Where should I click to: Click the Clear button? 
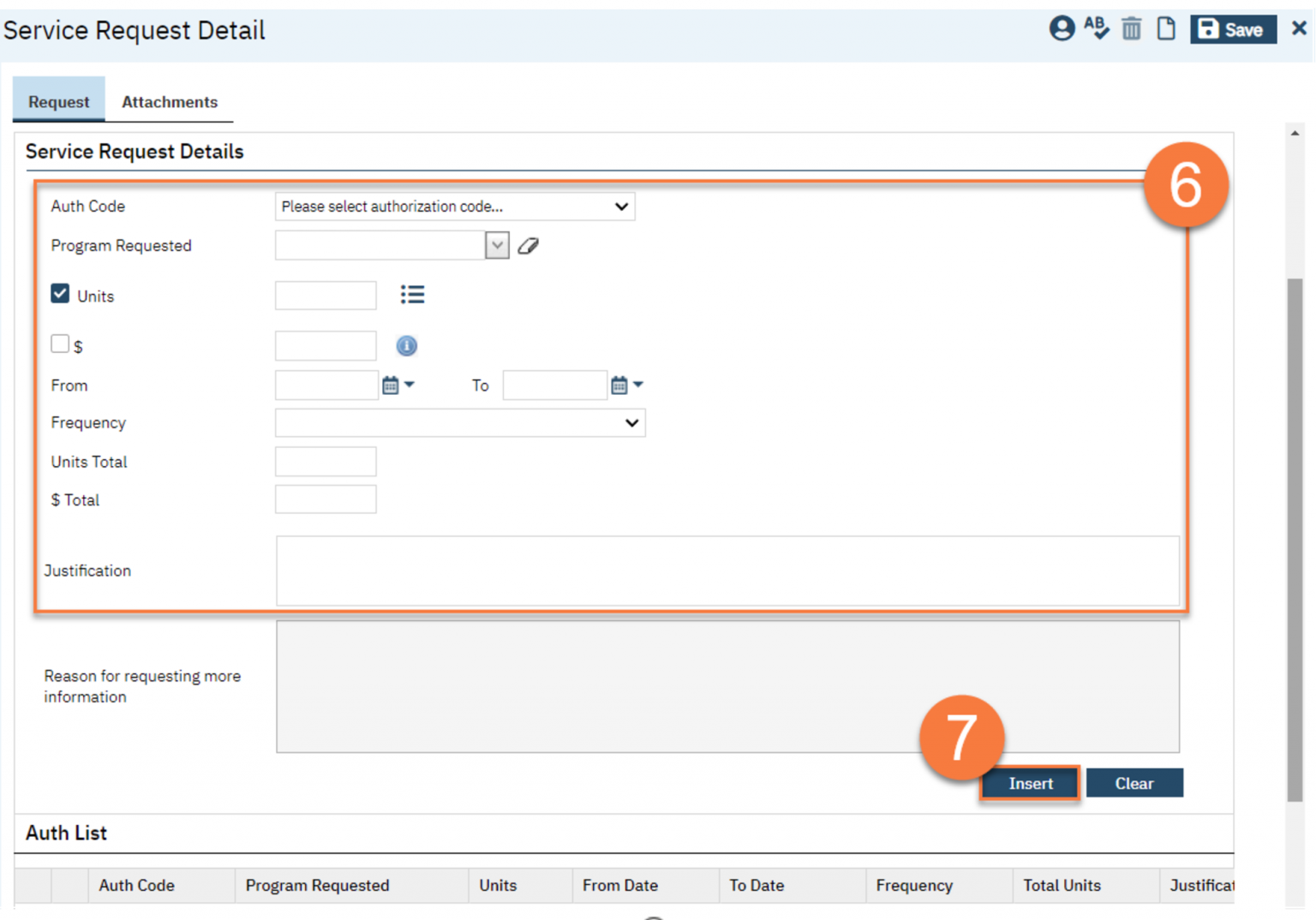click(x=1134, y=783)
